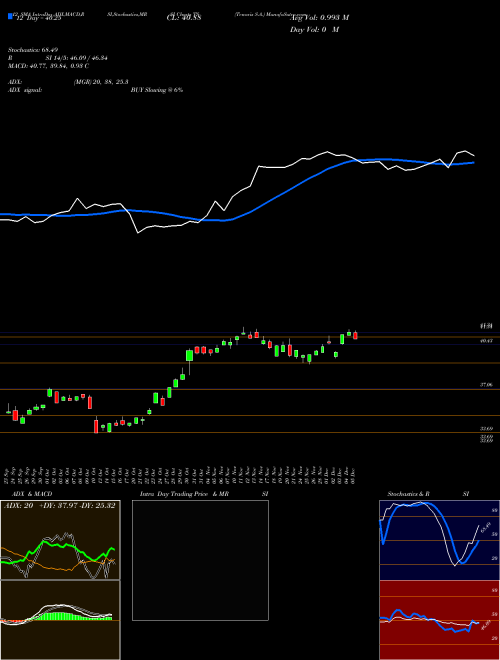Image resolution: width=500 pixels, height=660 pixels.
Task: Click the 'CL: 40.88' closing price text
Action: (x=184, y=18)
